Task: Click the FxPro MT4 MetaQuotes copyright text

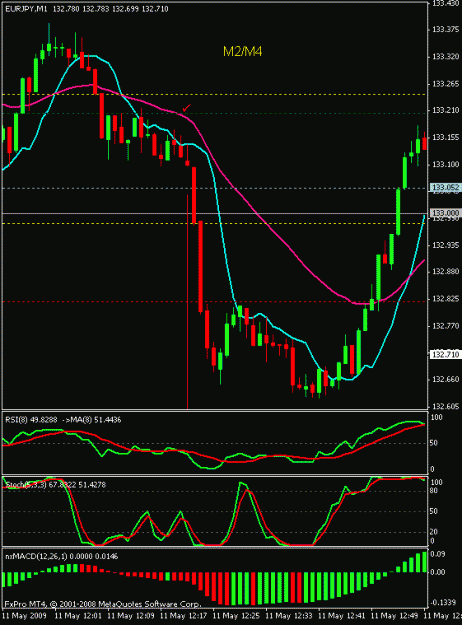Action: (x=103, y=604)
